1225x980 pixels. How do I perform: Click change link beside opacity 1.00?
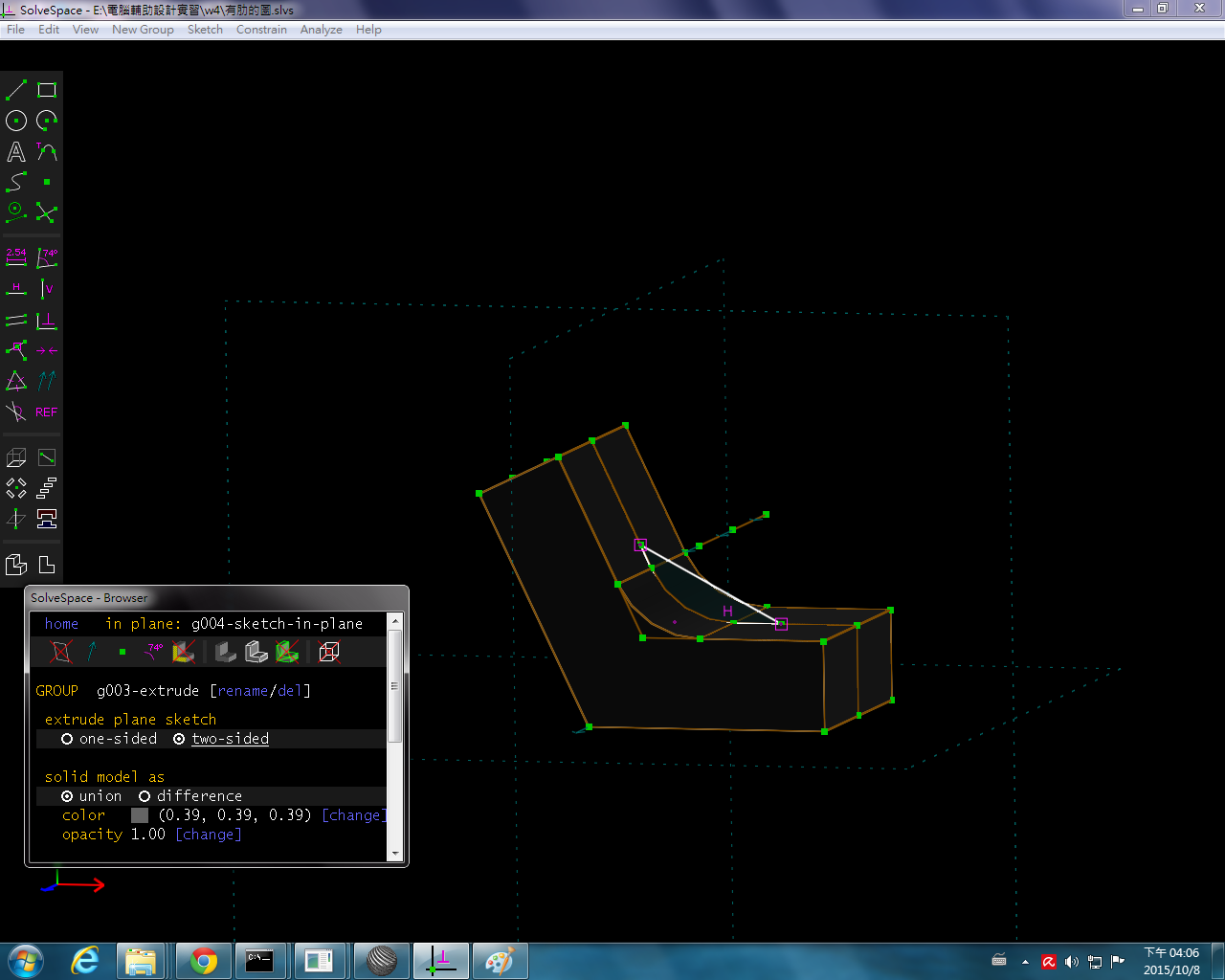coord(209,835)
